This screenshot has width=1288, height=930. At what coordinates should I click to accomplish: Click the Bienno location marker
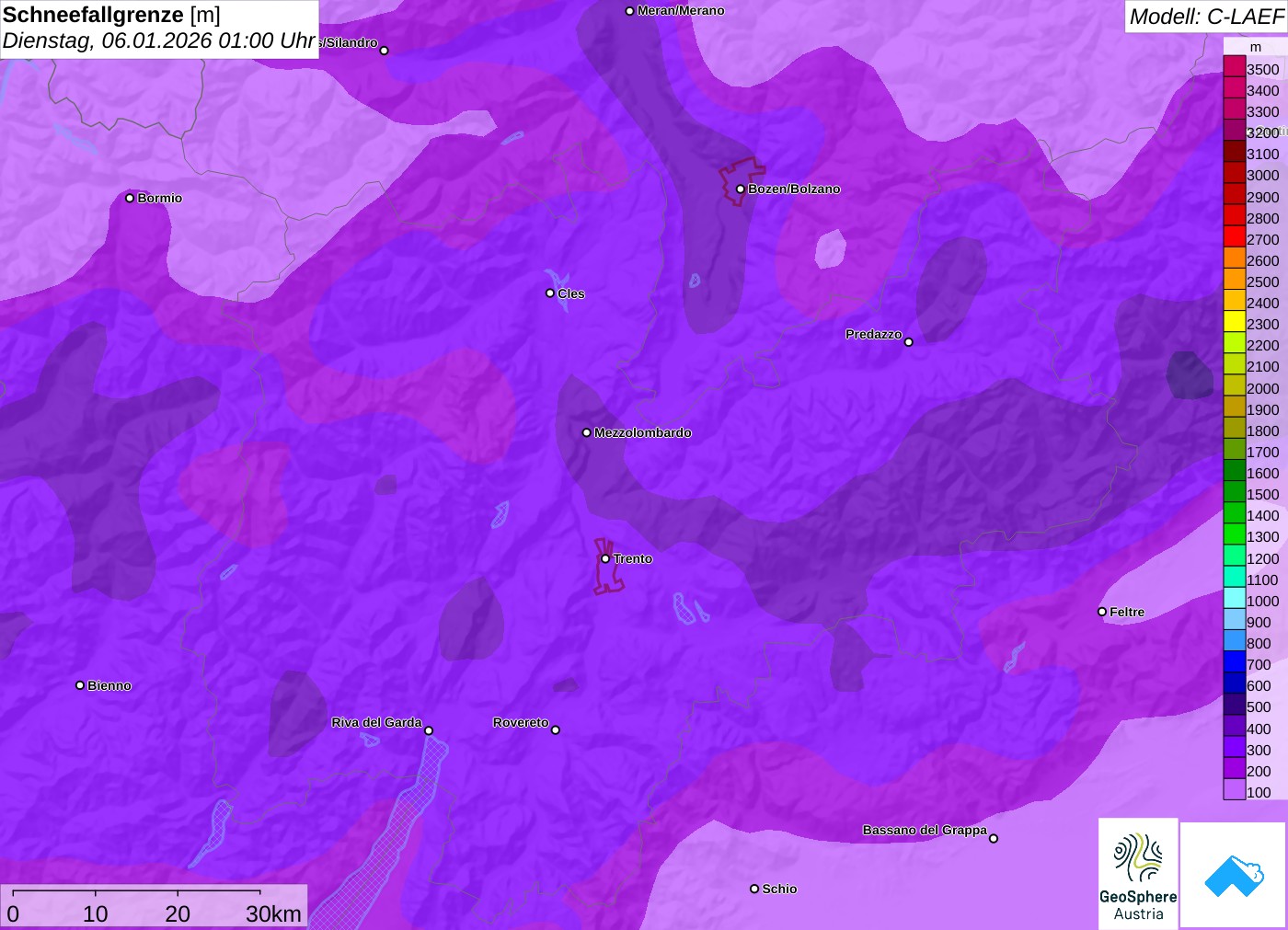(80, 685)
